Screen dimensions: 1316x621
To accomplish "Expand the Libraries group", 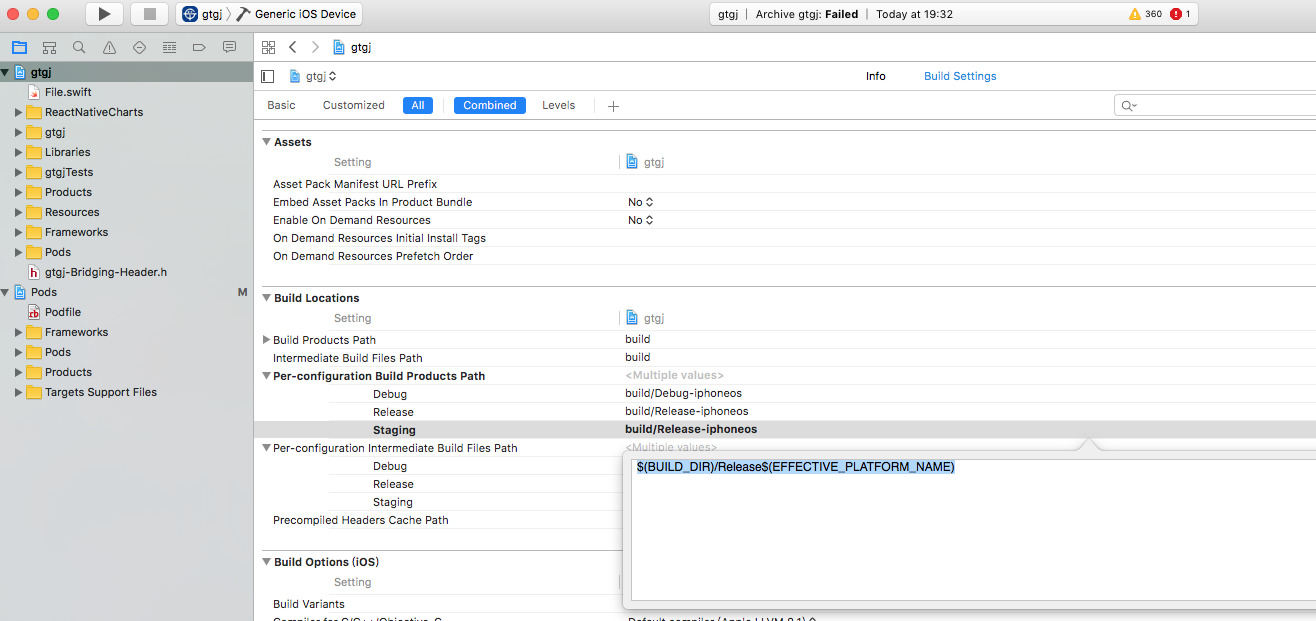I will 18,152.
